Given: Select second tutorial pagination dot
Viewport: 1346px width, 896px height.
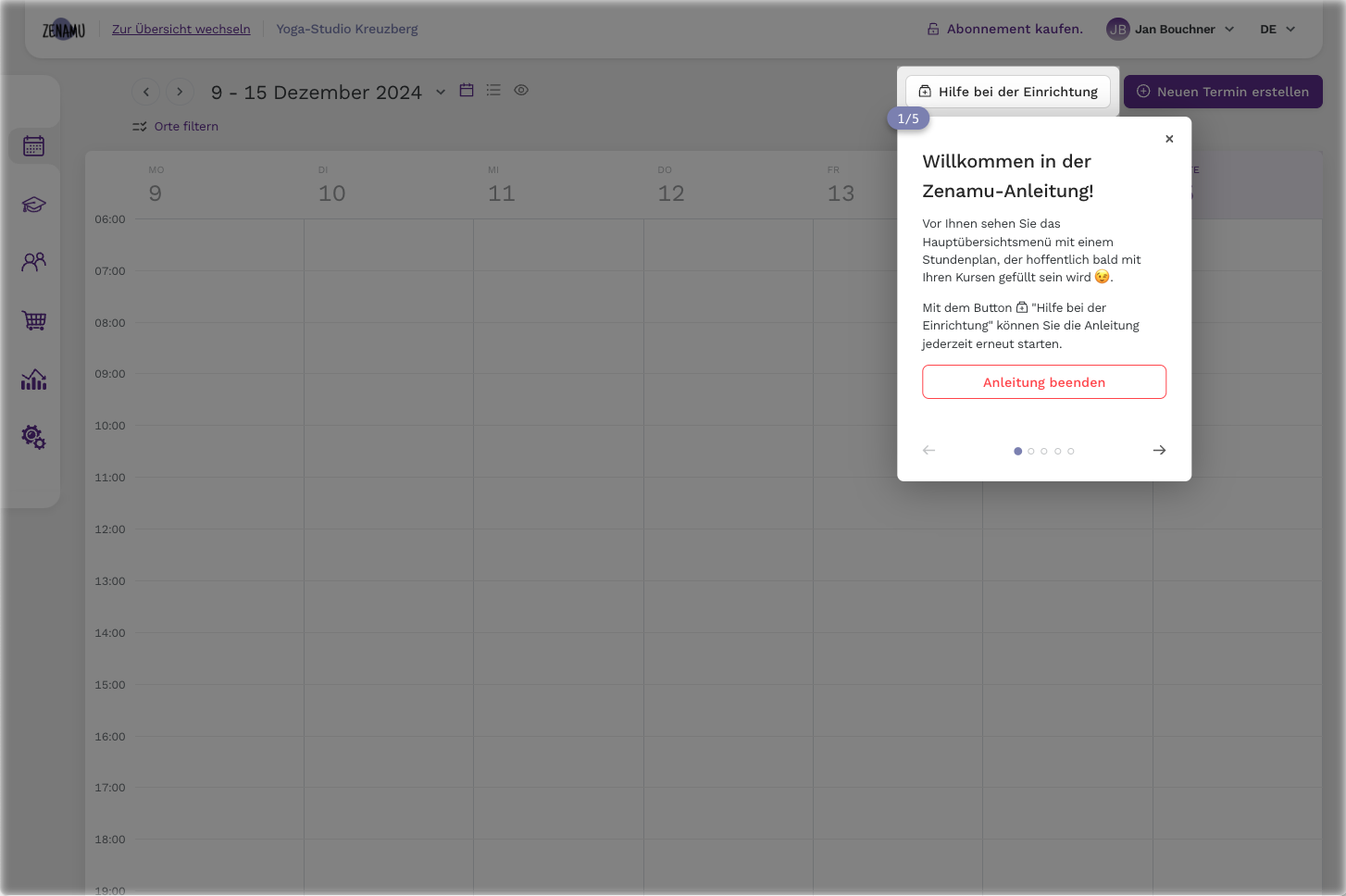Looking at the screenshot, I should coord(1031,452).
